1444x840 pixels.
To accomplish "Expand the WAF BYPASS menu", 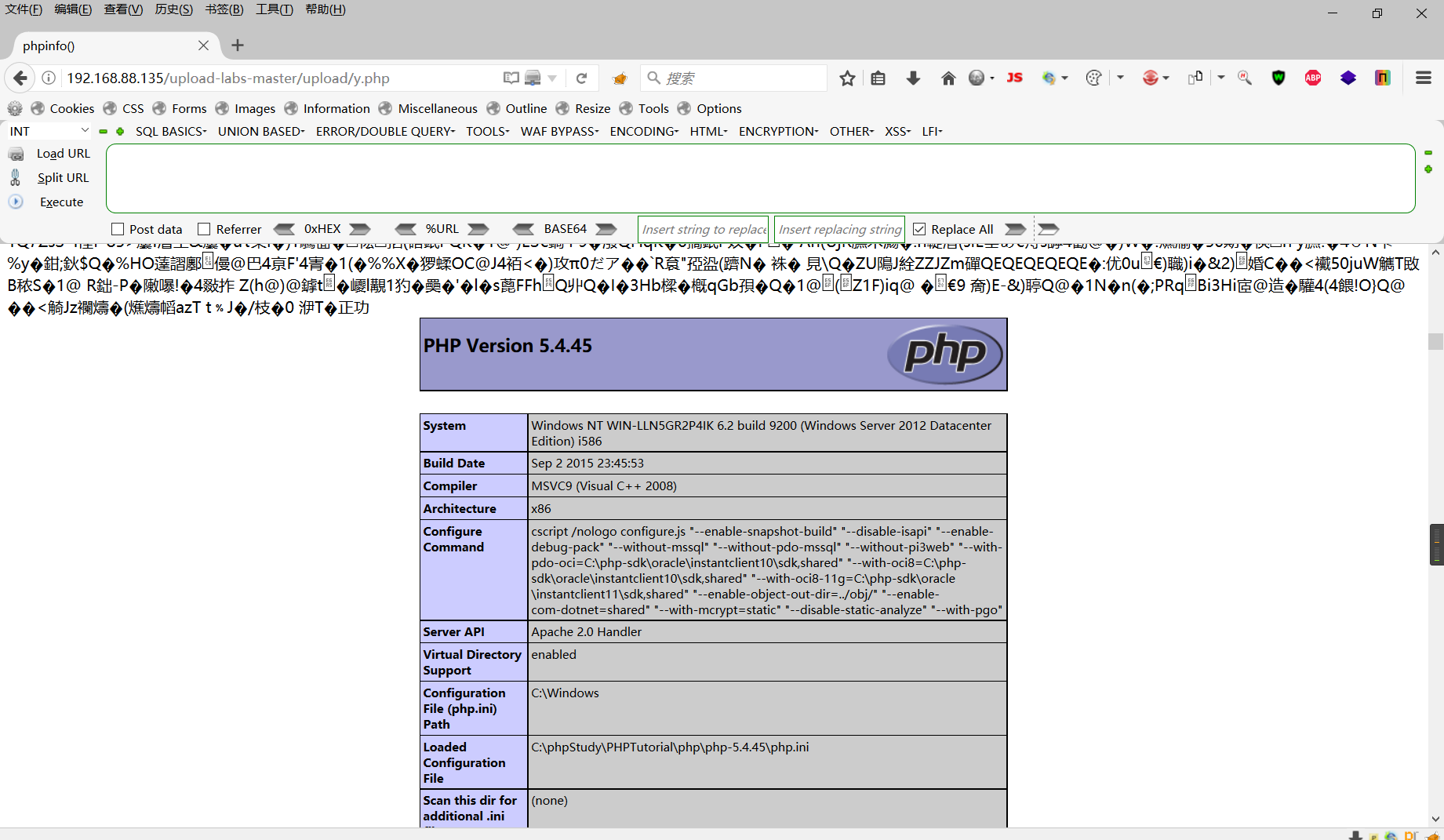I will tap(559, 131).
